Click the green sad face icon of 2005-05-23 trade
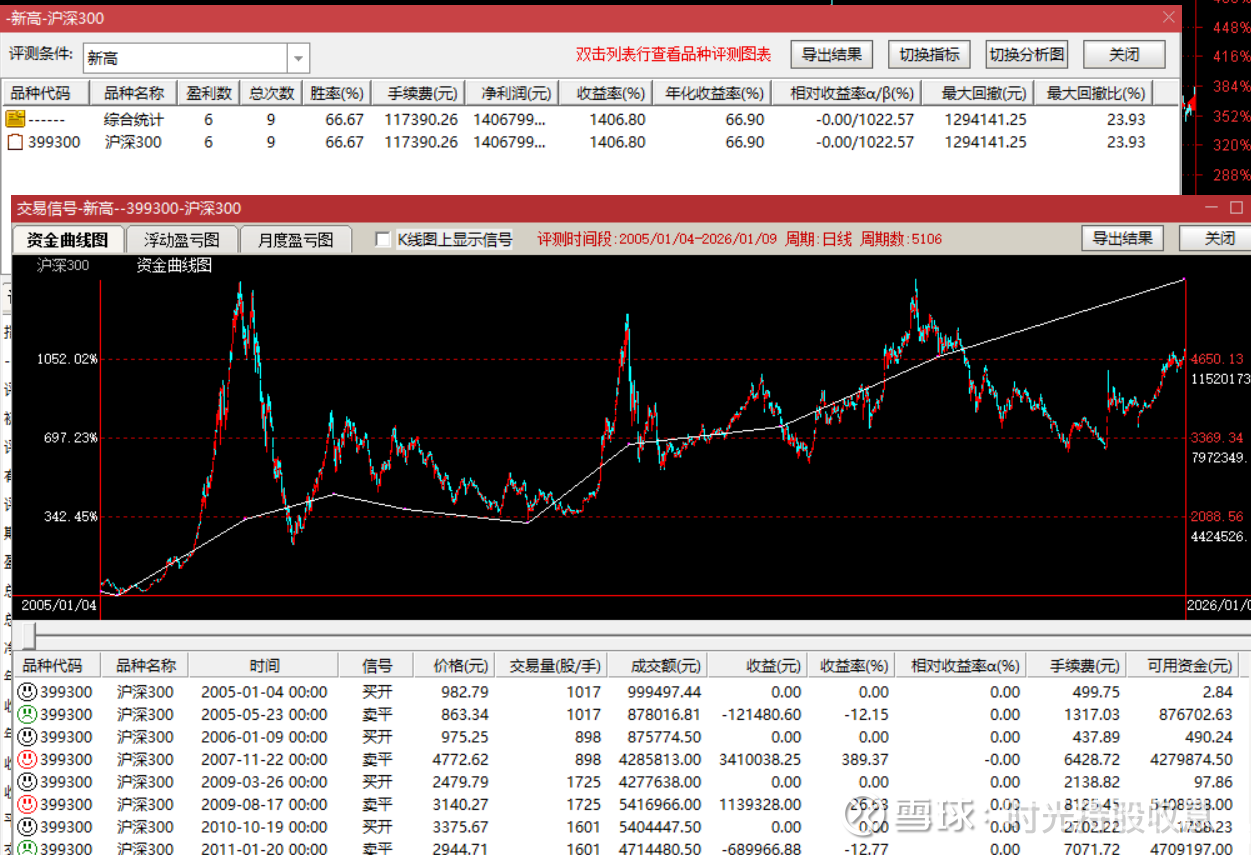1251x855 pixels. [27, 714]
